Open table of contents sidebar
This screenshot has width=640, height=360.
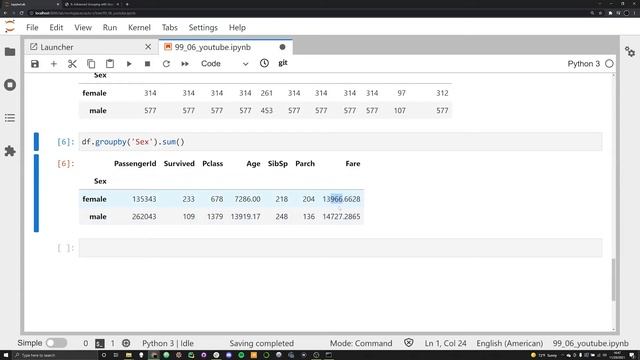coord(10,118)
